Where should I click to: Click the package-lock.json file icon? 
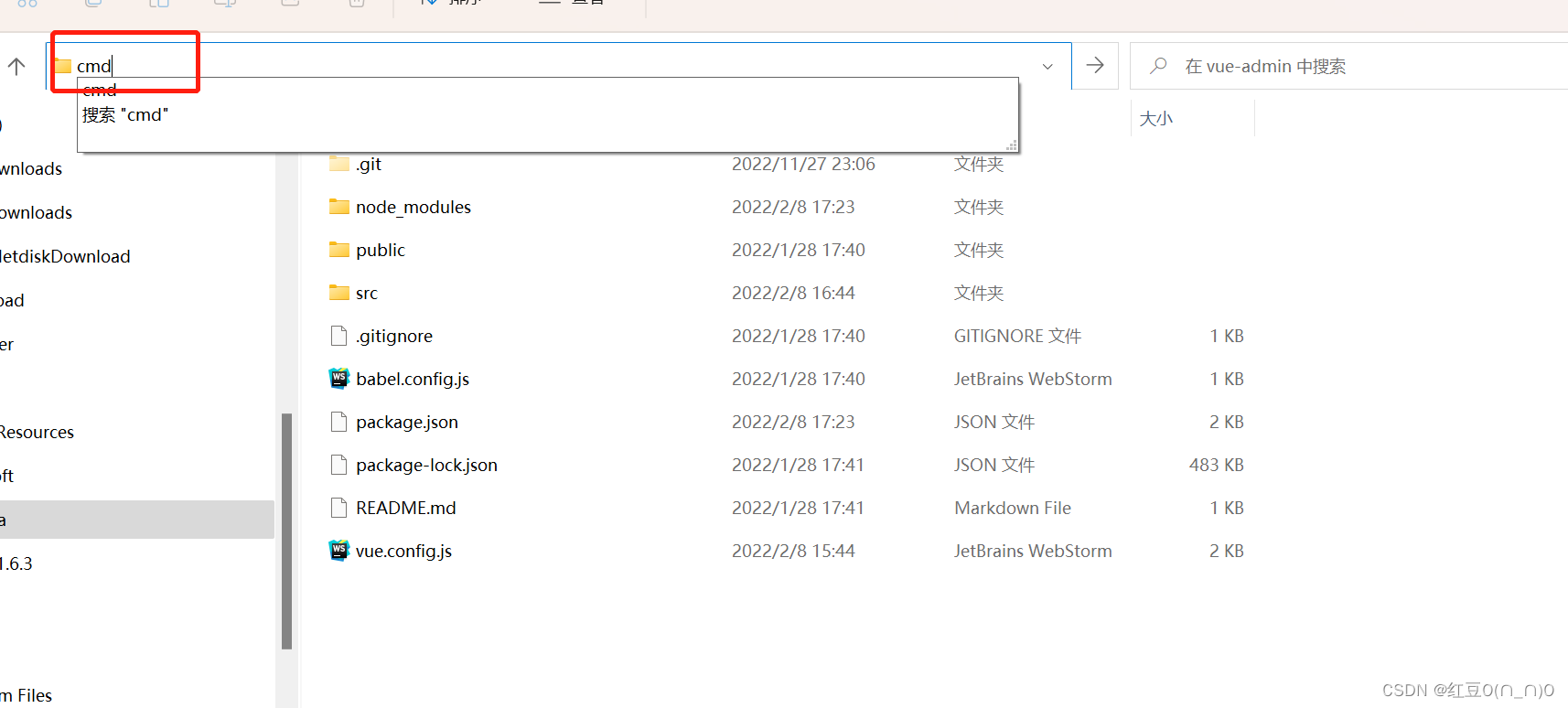coord(339,465)
